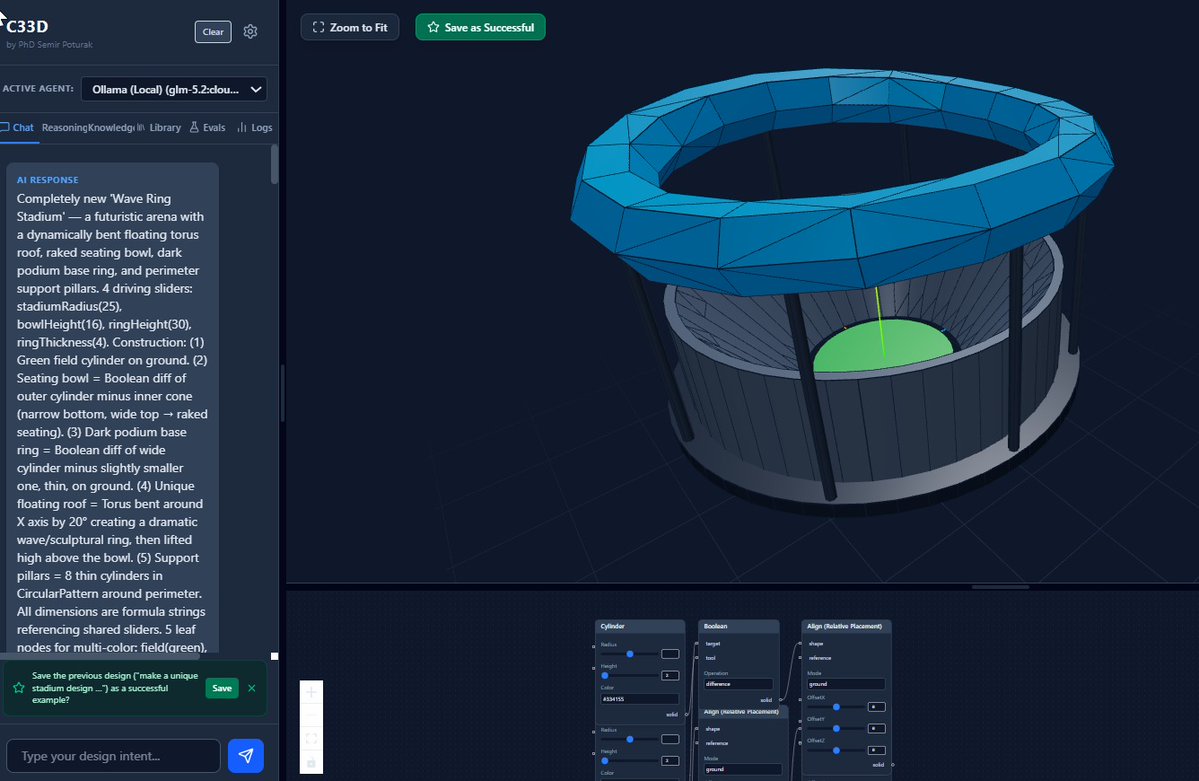Click the OffsetX value box
Image resolution: width=1199 pixels, height=781 pixels.
[877, 707]
